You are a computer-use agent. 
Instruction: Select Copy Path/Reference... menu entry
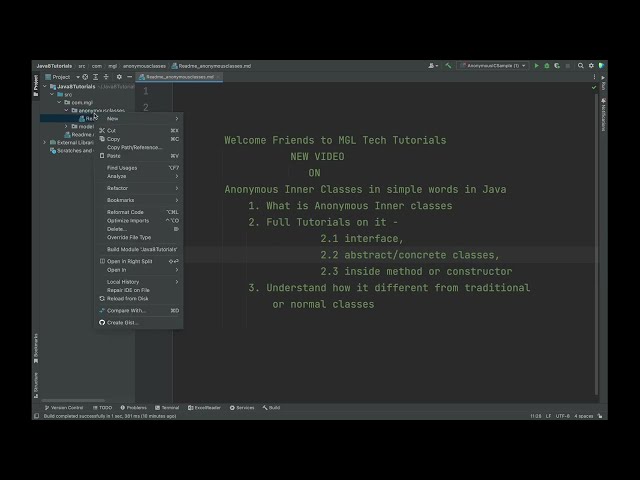tap(139, 147)
